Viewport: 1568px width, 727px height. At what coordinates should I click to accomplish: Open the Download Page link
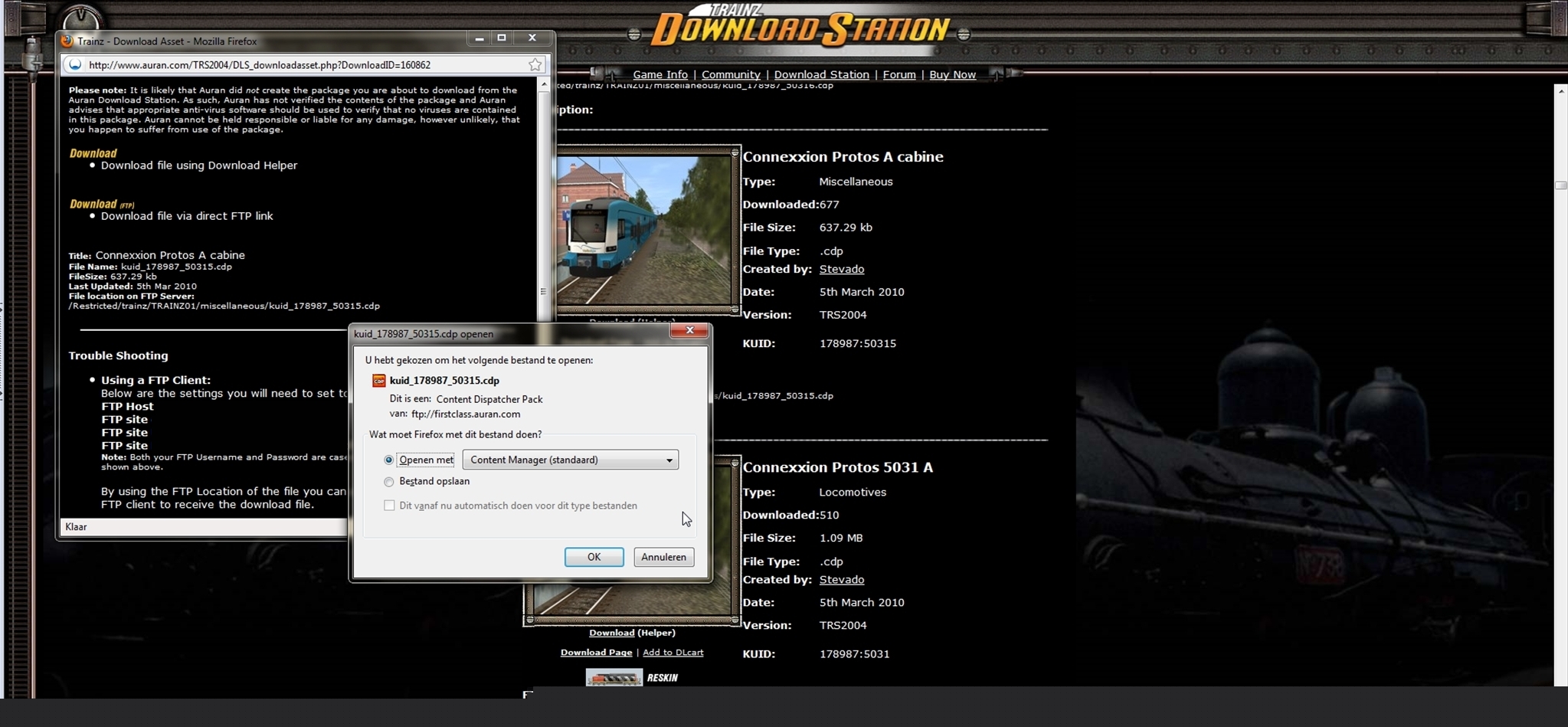click(596, 653)
